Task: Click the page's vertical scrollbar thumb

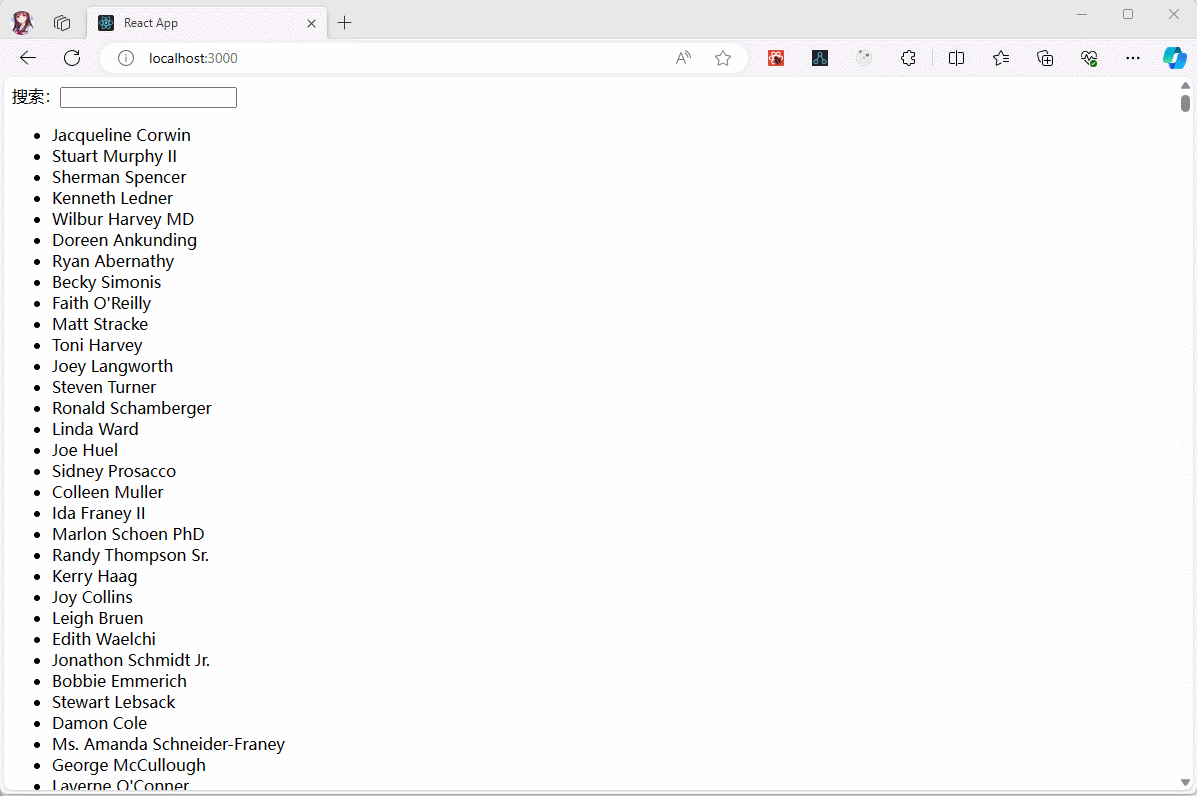Action: click(1185, 103)
